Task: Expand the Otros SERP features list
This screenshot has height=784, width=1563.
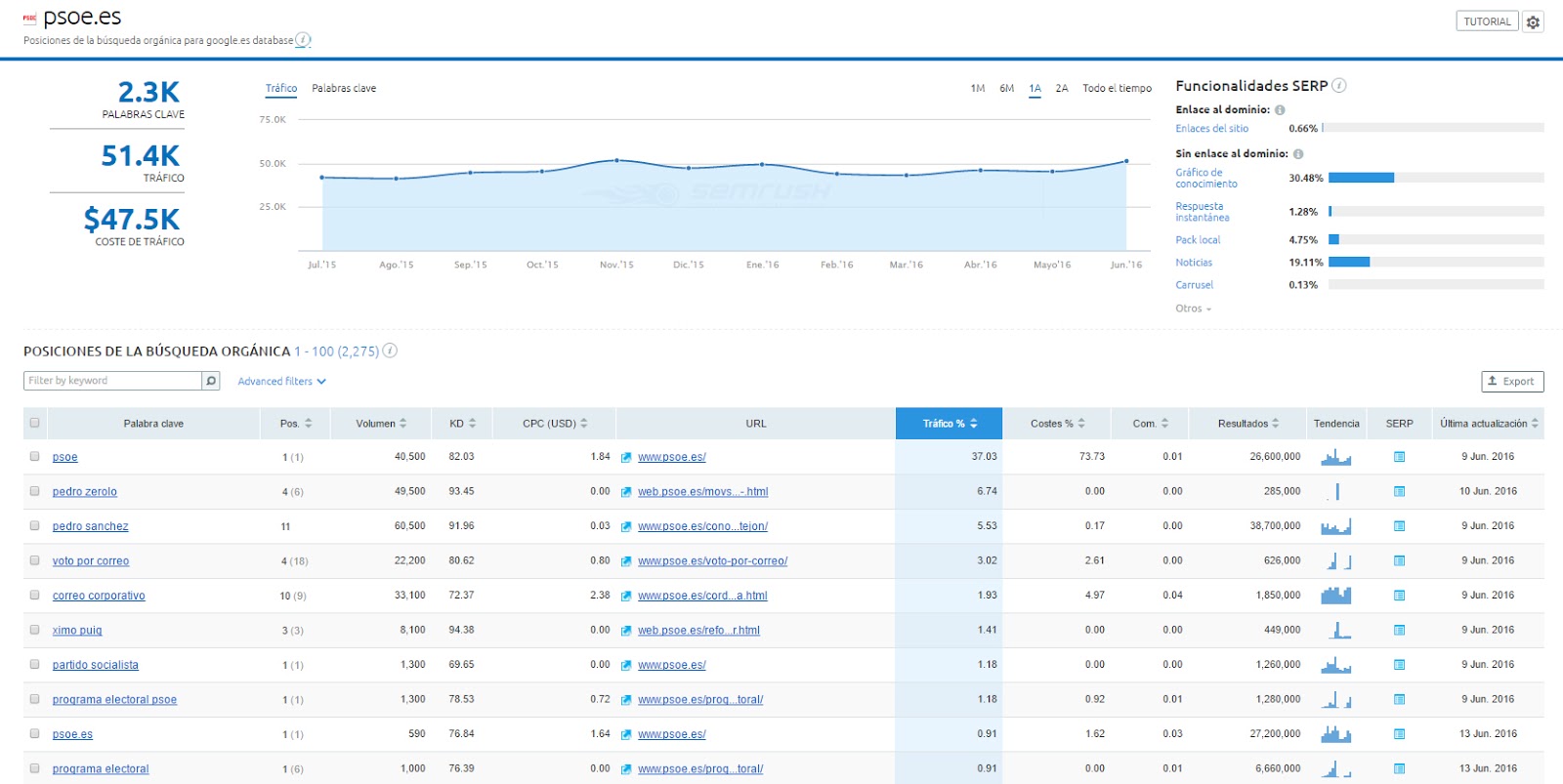Action: [x=1193, y=309]
